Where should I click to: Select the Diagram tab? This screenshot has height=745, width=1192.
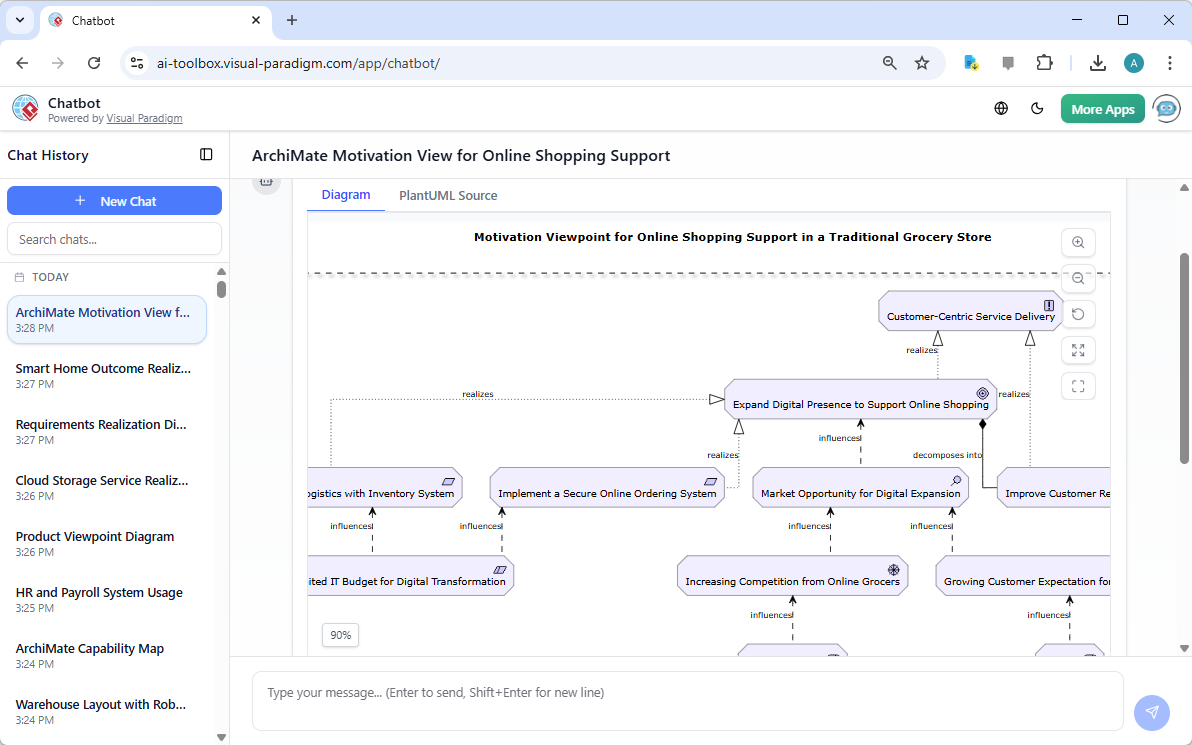[x=345, y=195]
